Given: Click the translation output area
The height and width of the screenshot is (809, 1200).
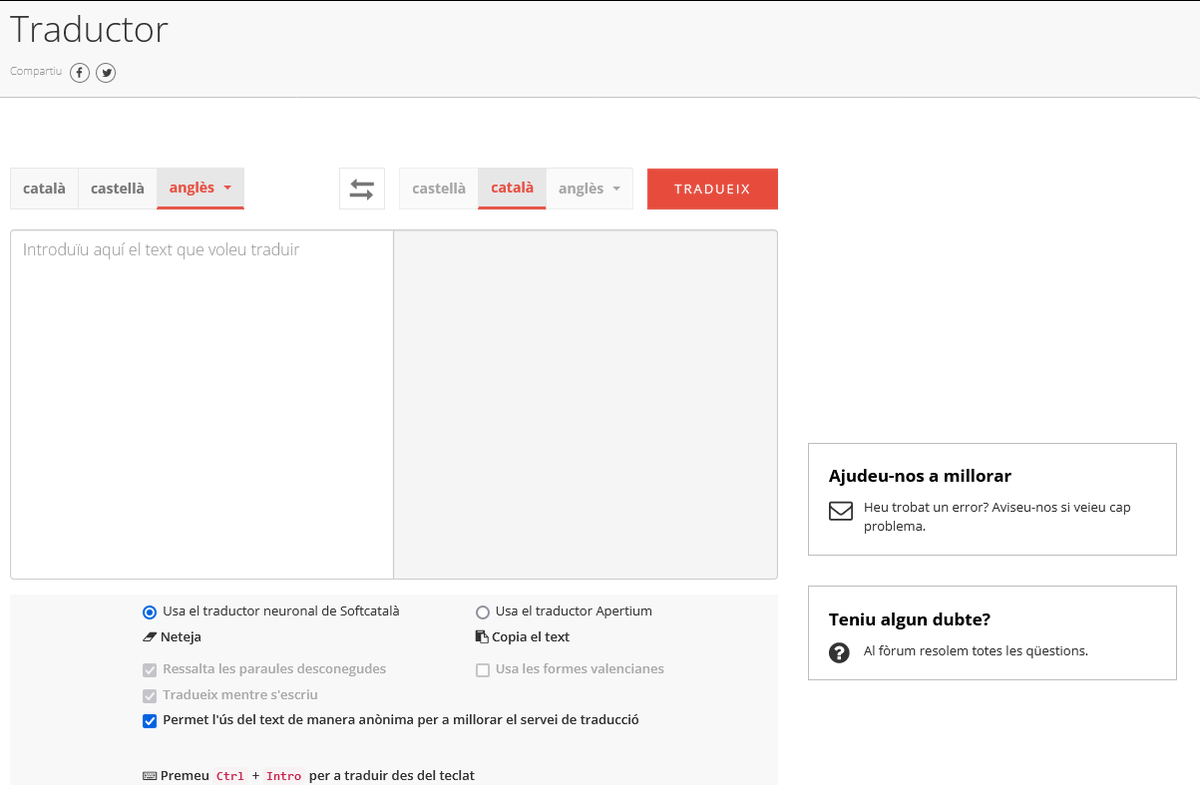Looking at the screenshot, I should click(x=585, y=404).
